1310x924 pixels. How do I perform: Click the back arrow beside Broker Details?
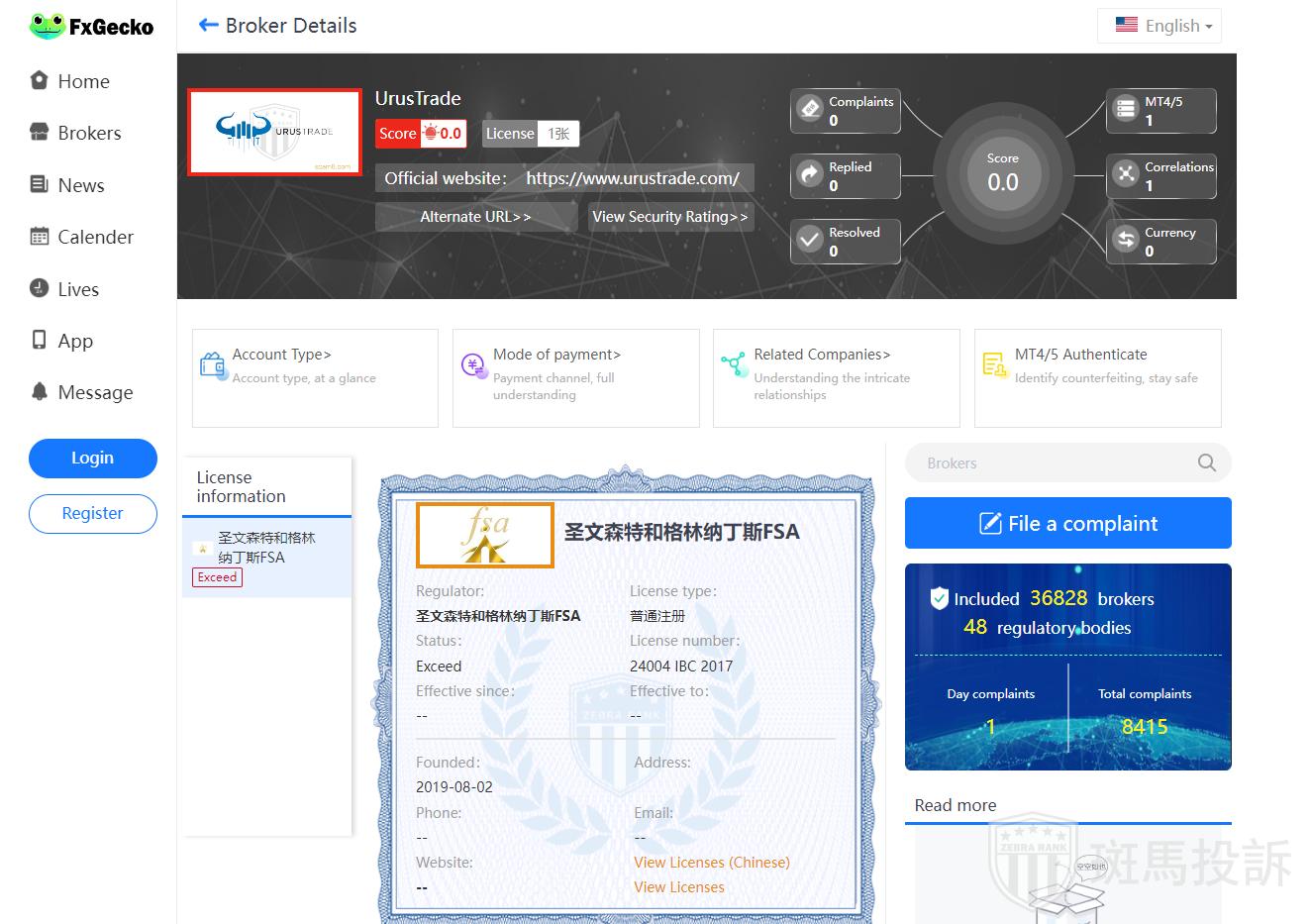click(x=208, y=26)
